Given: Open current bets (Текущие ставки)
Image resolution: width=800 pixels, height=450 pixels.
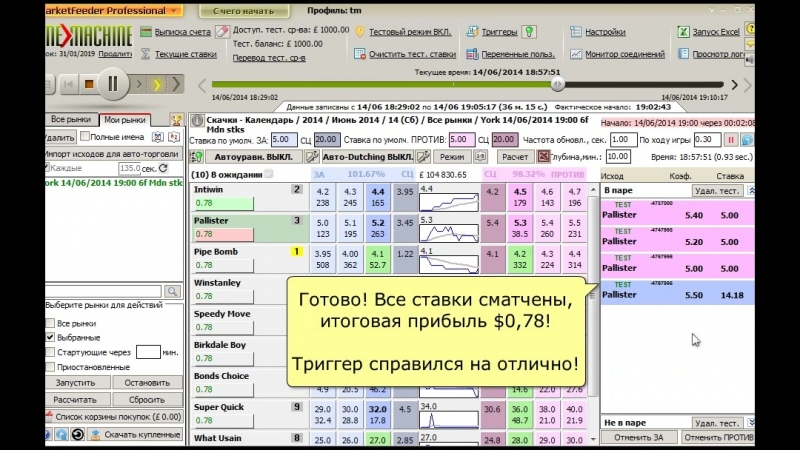Looking at the screenshot, I should pos(186,54).
